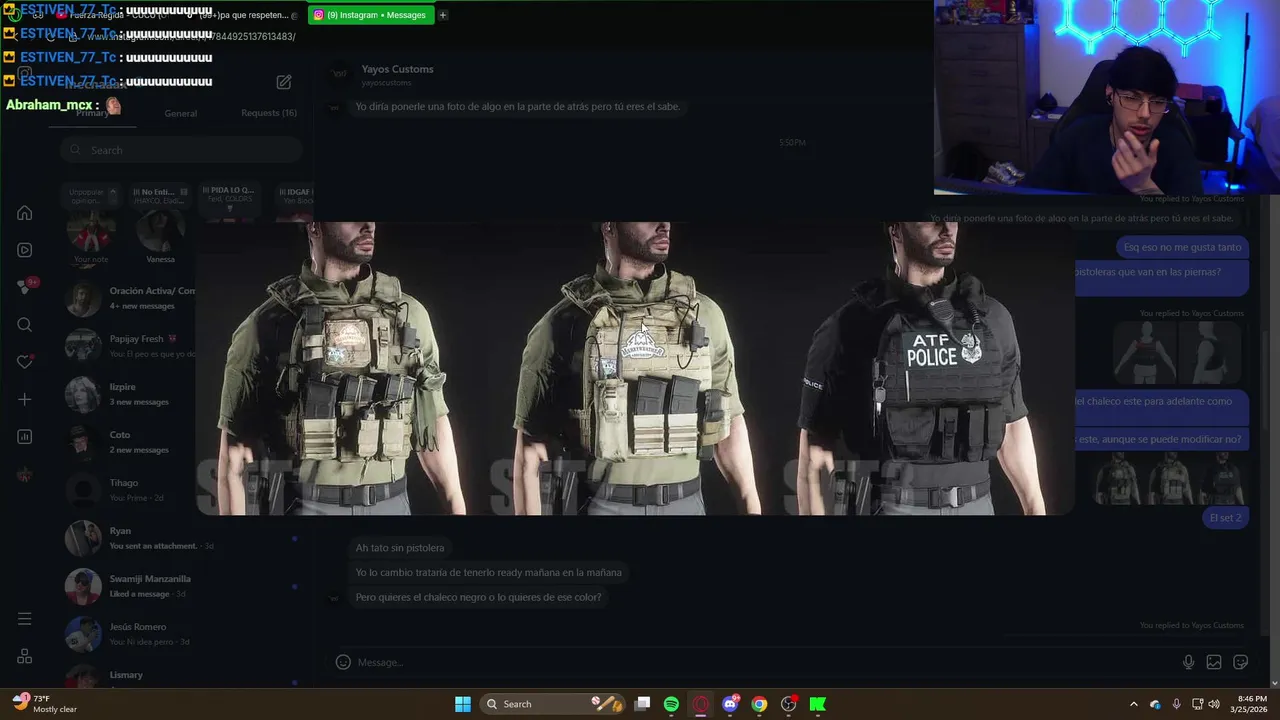
Task: Click the 'Esq eso no me gusta tanto' message
Action: tap(1182, 247)
